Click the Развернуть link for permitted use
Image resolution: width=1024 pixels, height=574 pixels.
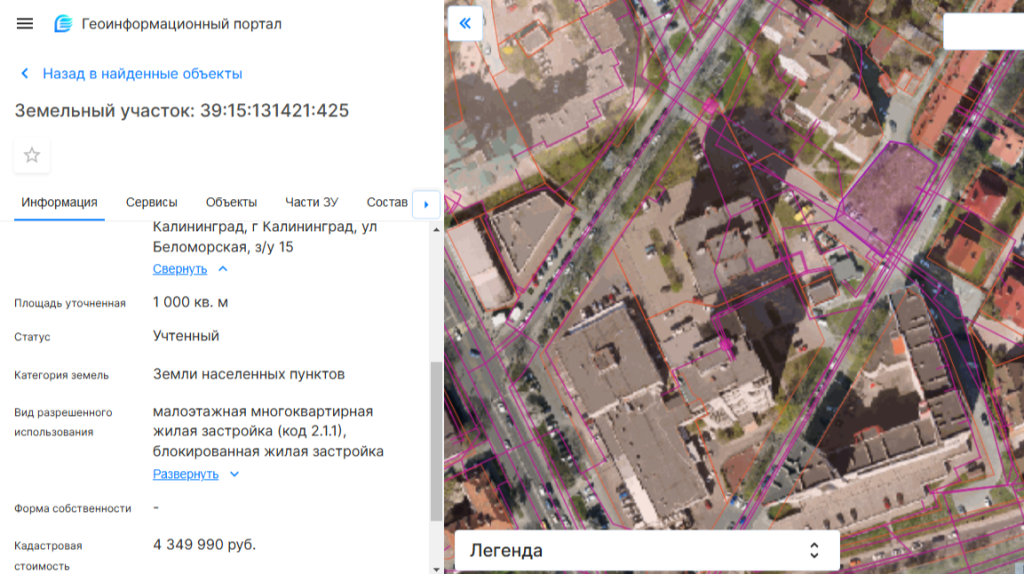click(x=185, y=474)
